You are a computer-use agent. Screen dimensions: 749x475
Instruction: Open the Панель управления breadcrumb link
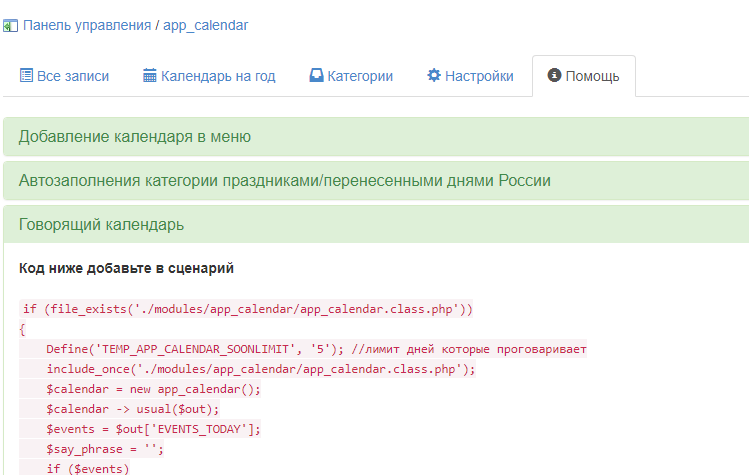click(x=87, y=25)
